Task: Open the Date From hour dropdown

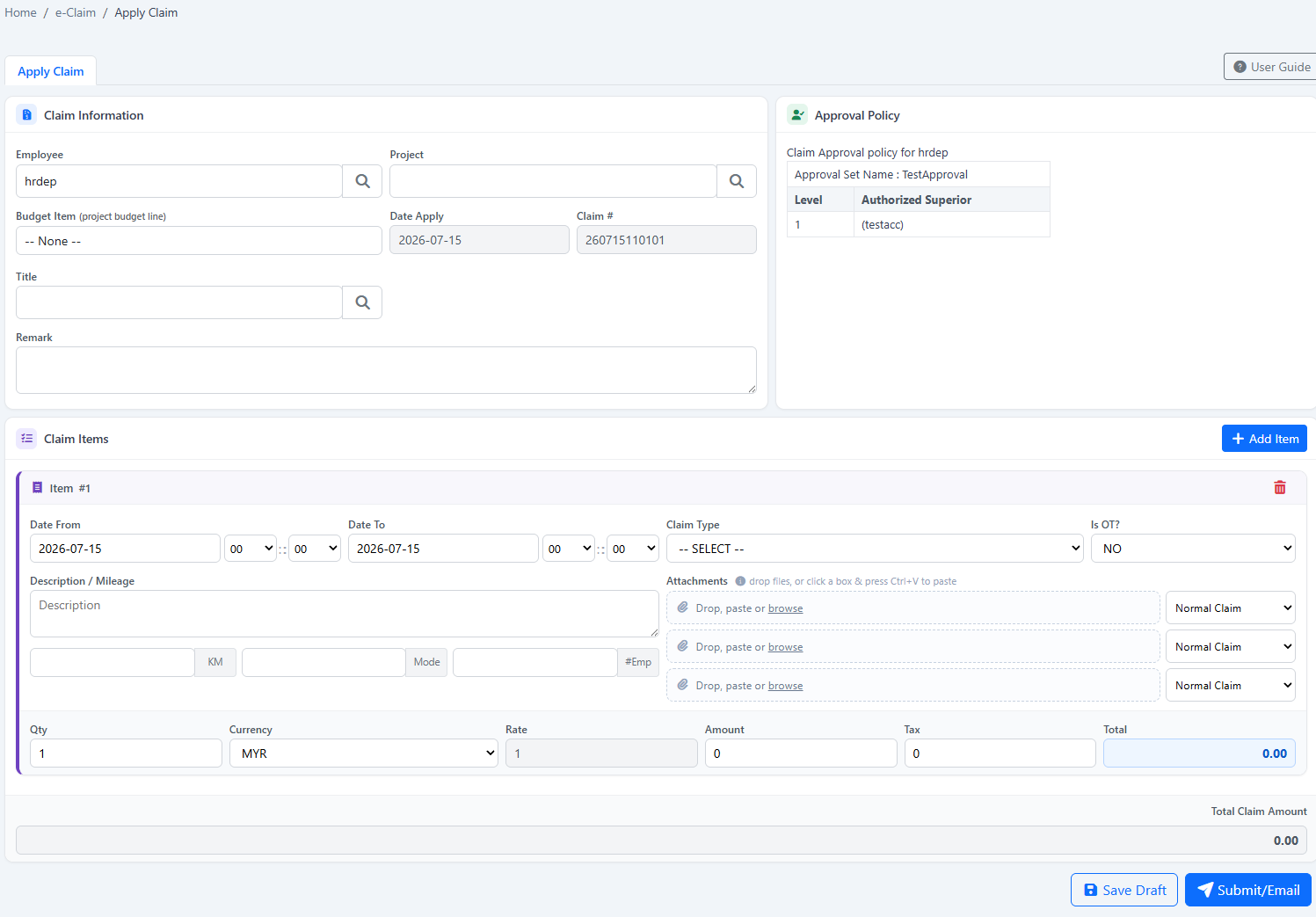Action: [251, 549]
